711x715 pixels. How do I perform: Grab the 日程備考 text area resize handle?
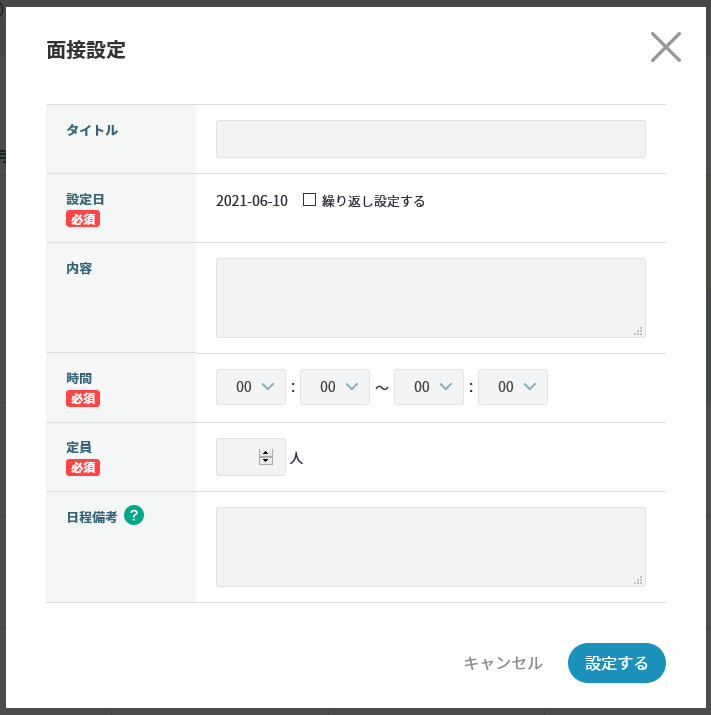(639, 580)
